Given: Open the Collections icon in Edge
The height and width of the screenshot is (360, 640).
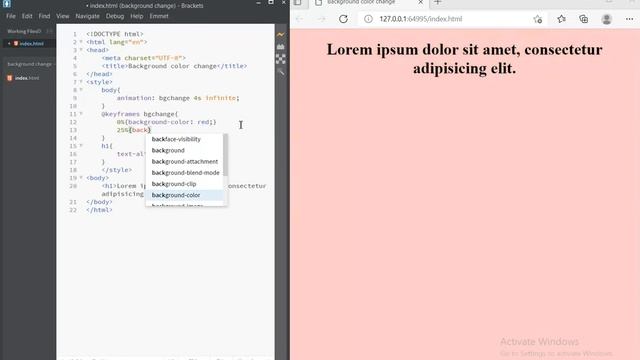Looking at the screenshot, I should coord(584,19).
